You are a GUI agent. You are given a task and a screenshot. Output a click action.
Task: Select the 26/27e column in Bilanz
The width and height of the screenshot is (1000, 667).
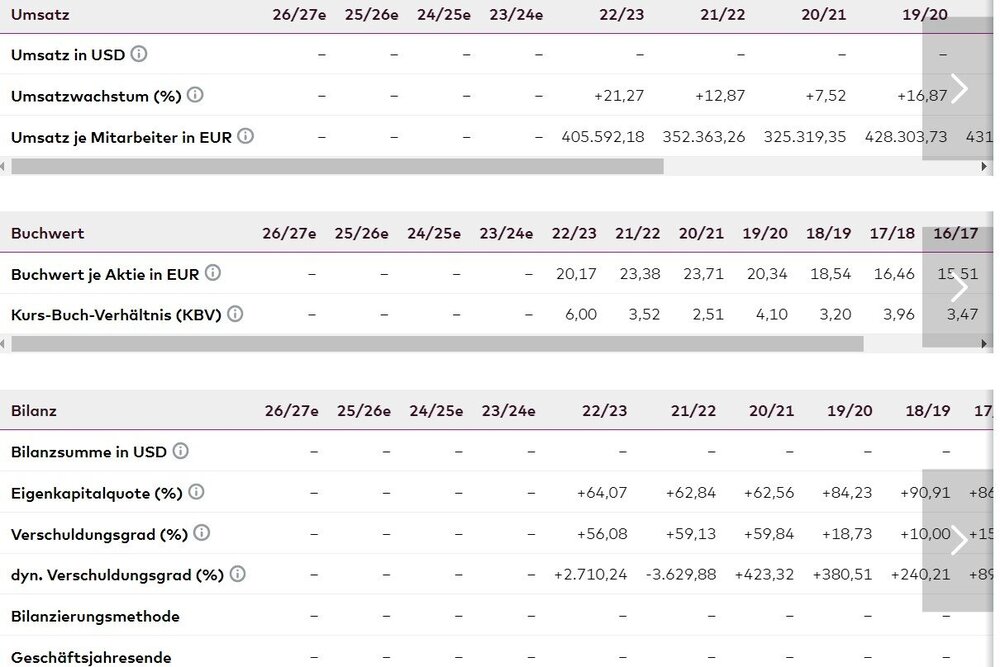tap(292, 410)
